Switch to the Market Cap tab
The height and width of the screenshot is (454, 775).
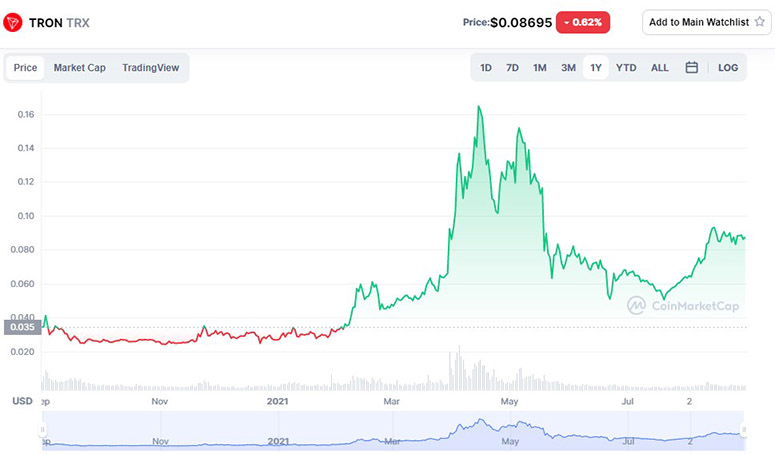(x=80, y=68)
